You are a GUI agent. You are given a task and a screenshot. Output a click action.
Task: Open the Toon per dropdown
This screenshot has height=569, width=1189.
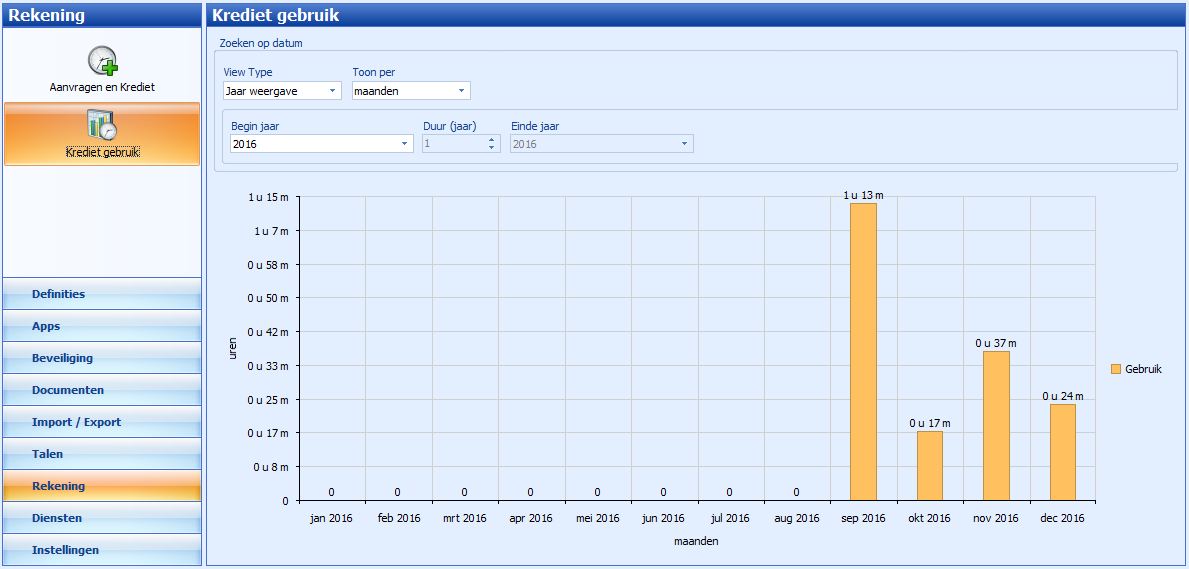(412, 91)
